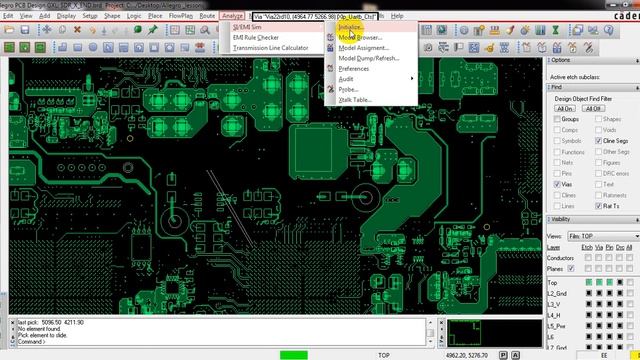Click the All On button
640x360 pixels.
point(565,109)
